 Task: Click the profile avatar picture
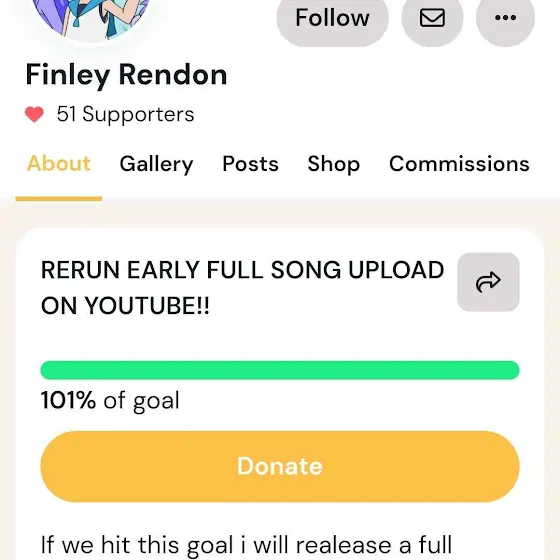[93, 16]
